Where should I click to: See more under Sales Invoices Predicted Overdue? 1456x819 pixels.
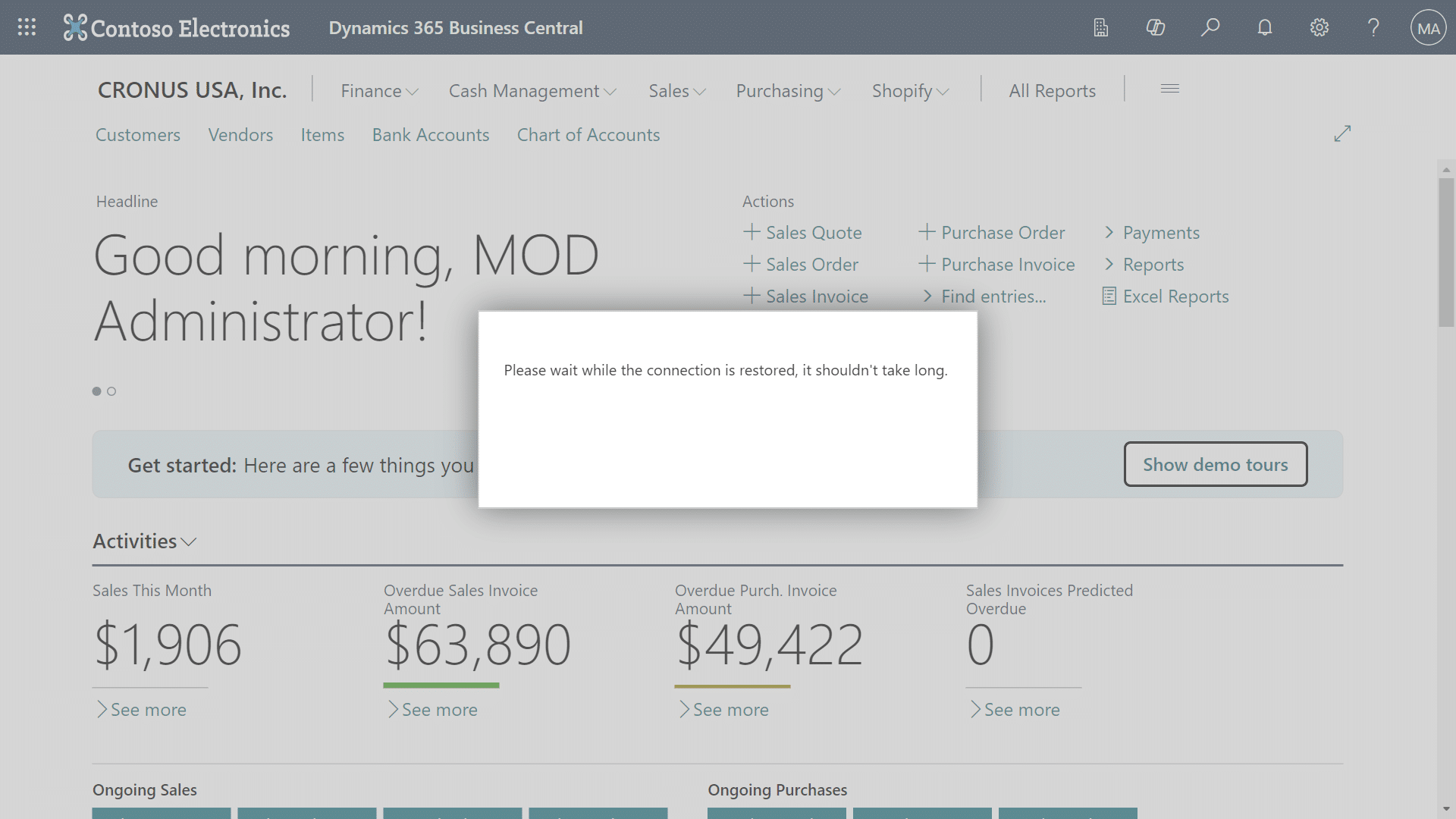[x=1015, y=710]
